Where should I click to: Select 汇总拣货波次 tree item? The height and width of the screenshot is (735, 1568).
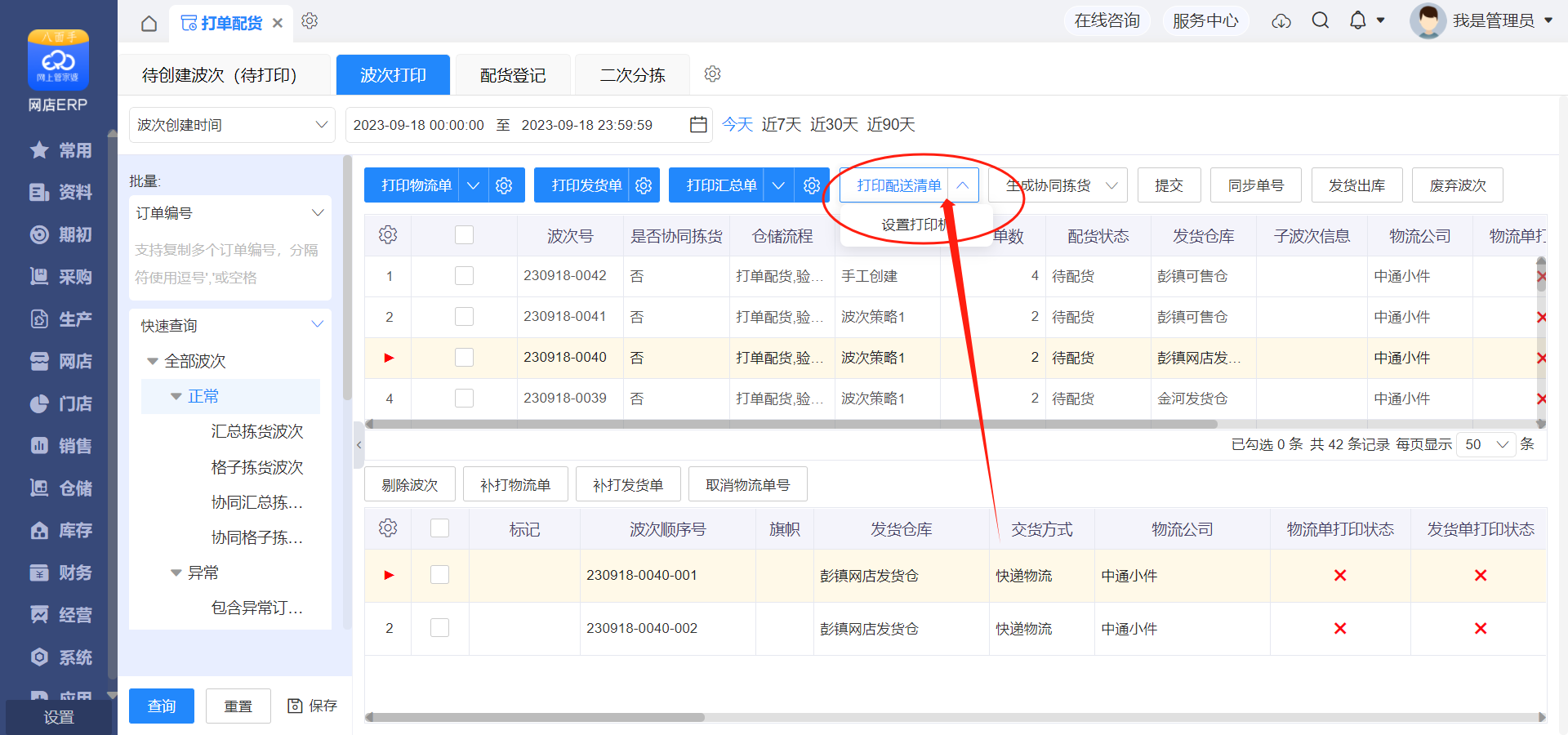point(257,431)
